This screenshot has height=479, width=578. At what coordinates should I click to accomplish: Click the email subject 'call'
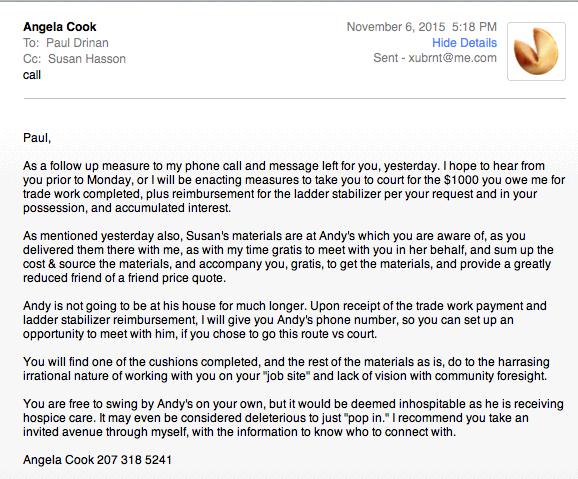tap(32, 75)
